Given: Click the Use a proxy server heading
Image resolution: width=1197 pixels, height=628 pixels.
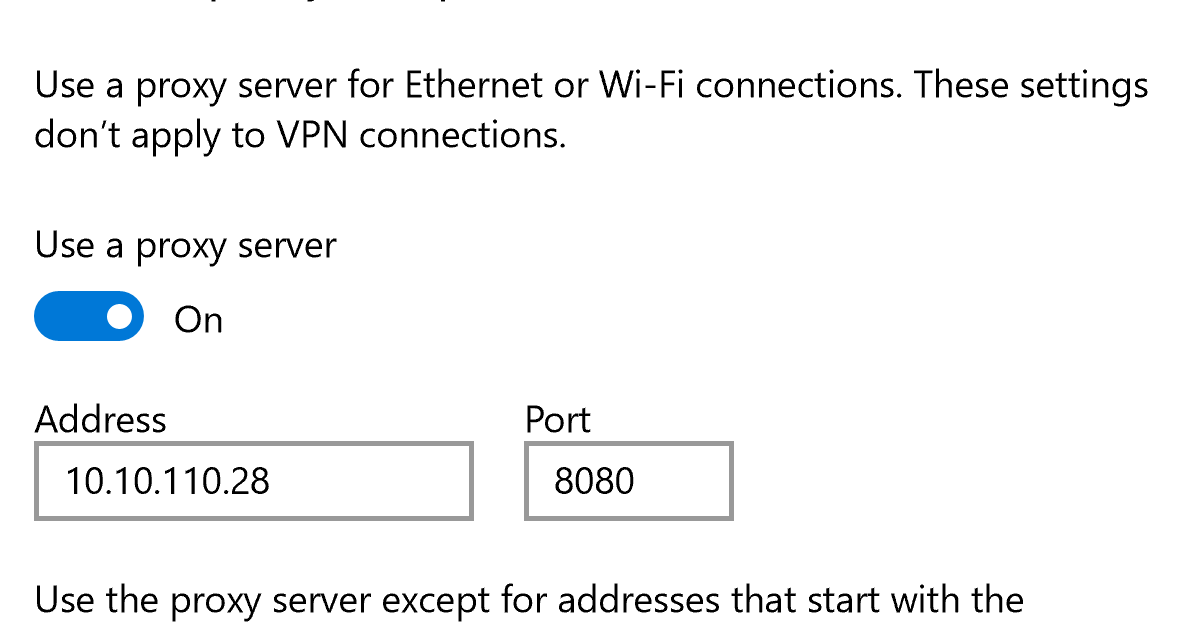Looking at the screenshot, I should pyautogui.click(x=184, y=245).
